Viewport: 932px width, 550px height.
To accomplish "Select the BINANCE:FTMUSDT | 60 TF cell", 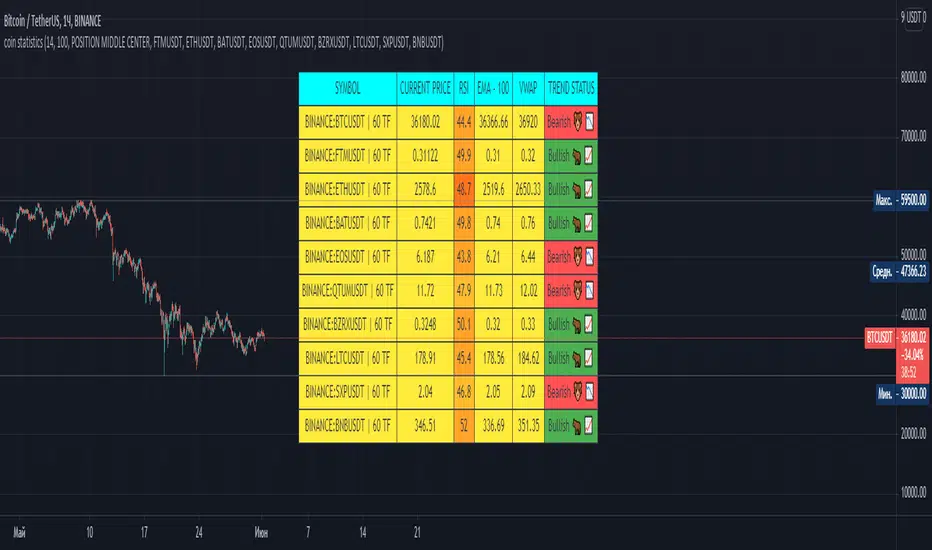I will 348,156.
